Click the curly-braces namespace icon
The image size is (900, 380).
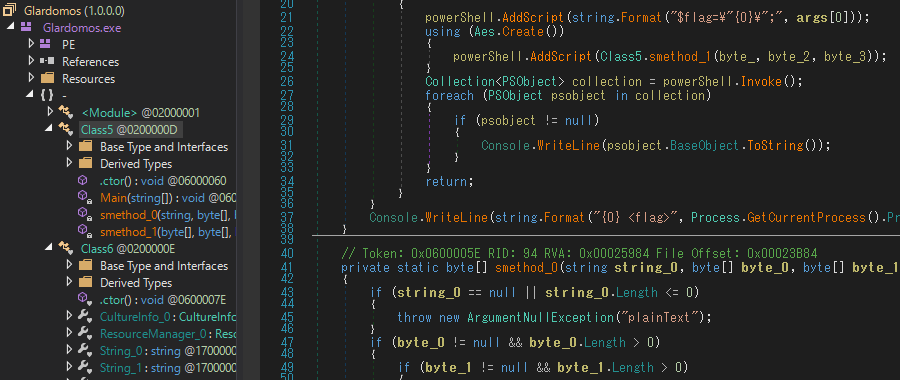click(48, 95)
